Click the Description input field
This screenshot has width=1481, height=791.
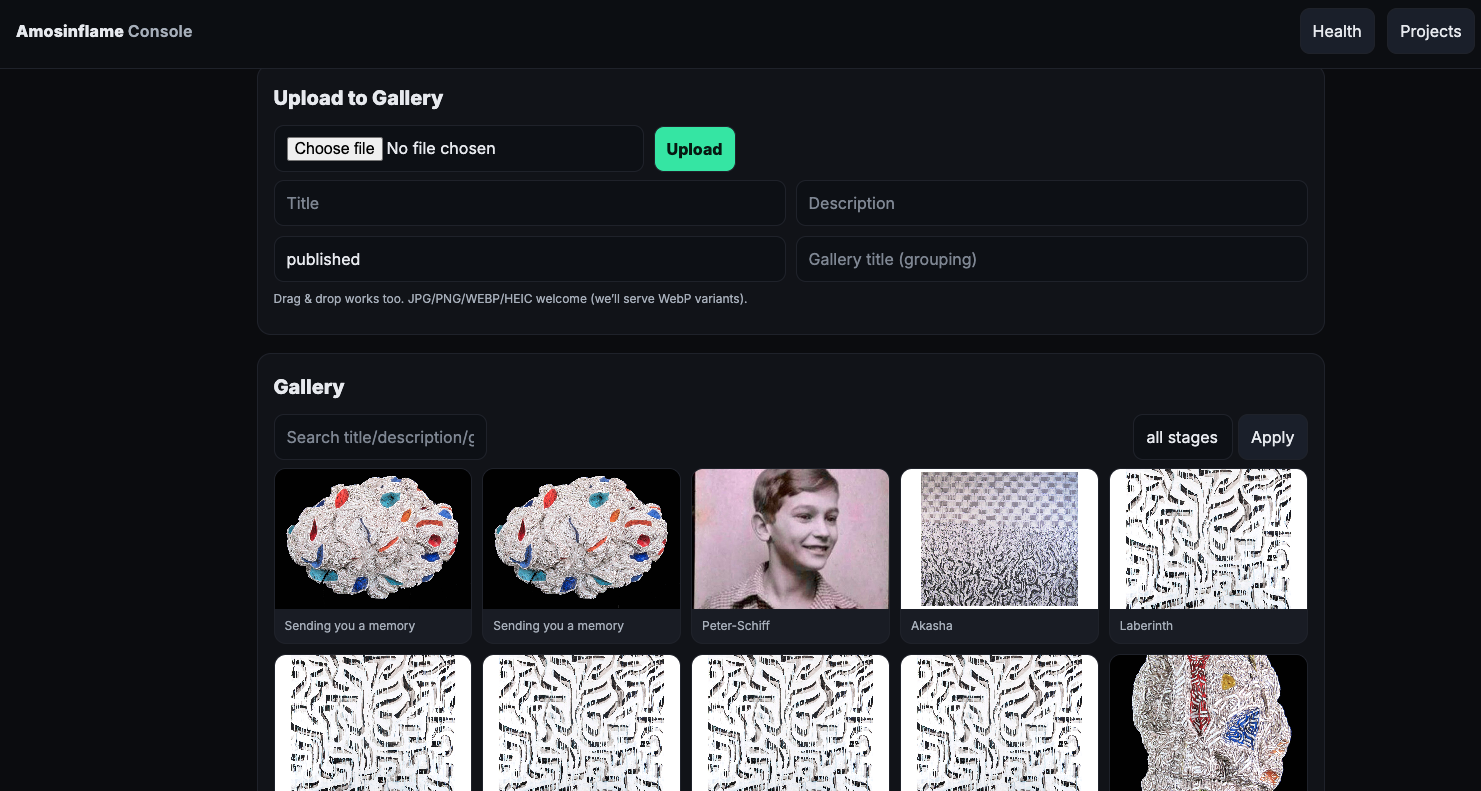click(x=1051, y=203)
